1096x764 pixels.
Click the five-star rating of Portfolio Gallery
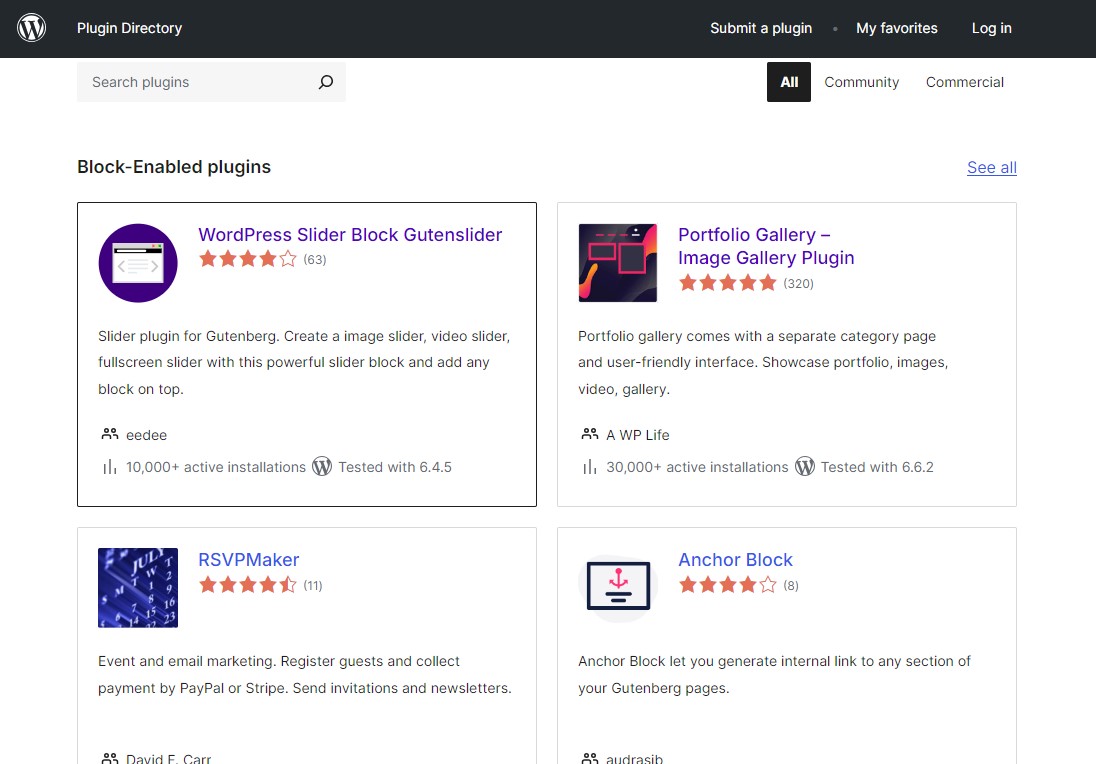[x=728, y=283]
